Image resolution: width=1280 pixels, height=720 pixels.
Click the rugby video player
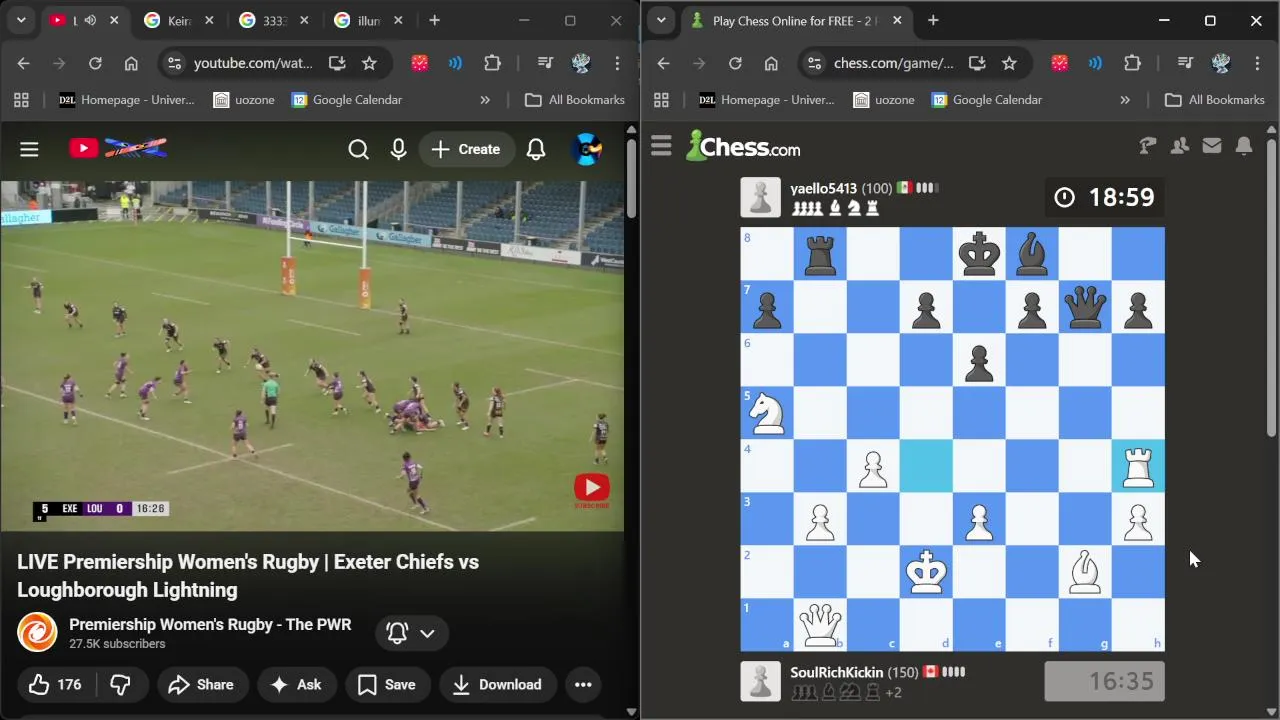point(312,356)
